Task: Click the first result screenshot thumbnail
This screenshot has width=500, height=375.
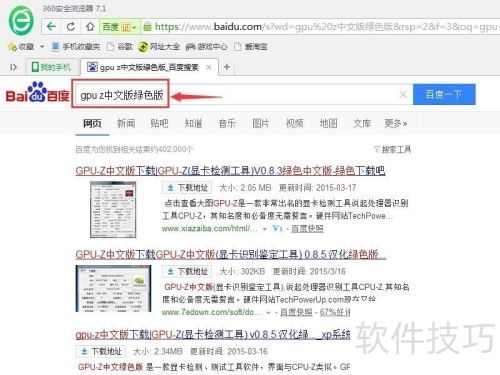Action: click(113, 209)
